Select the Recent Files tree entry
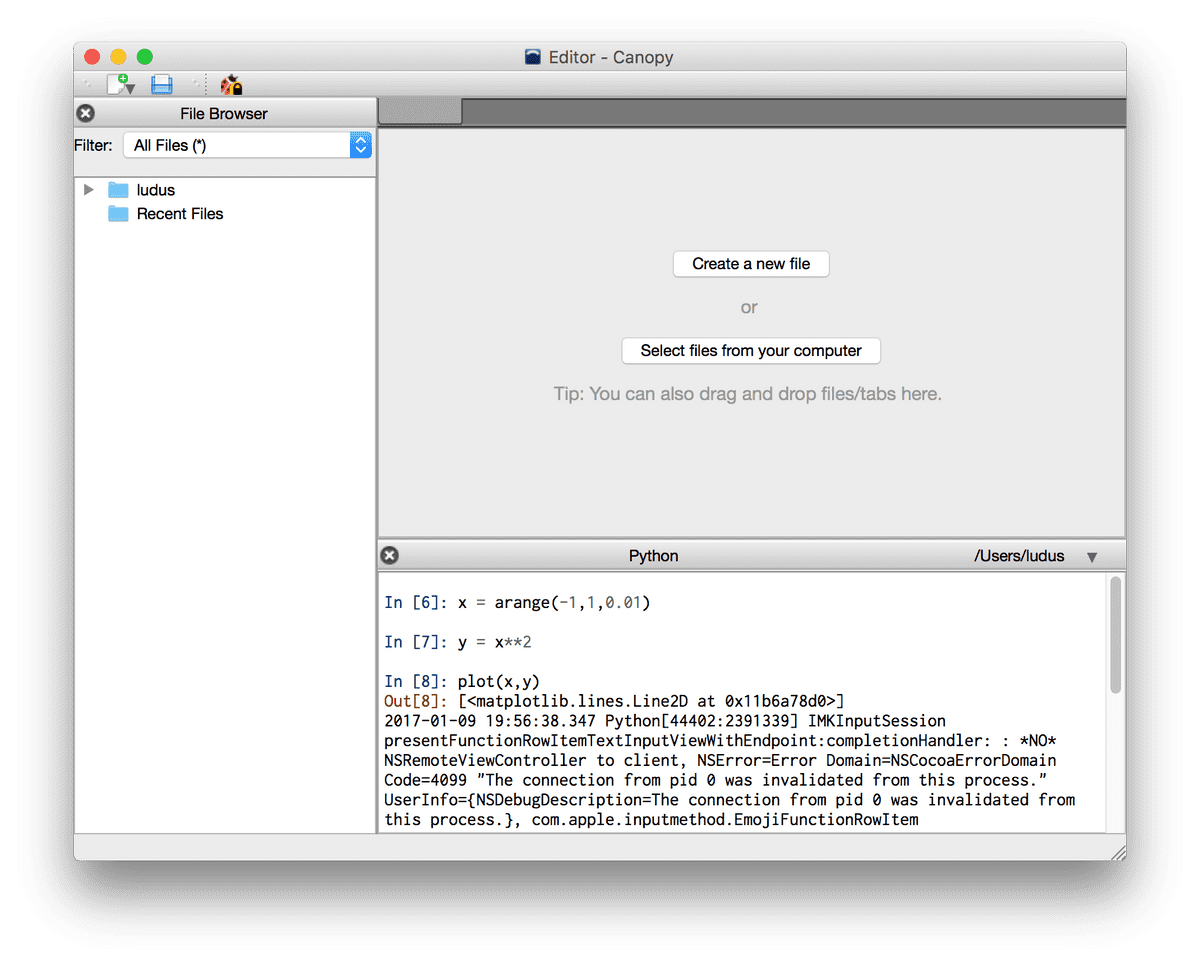The image size is (1200, 966). (180, 214)
